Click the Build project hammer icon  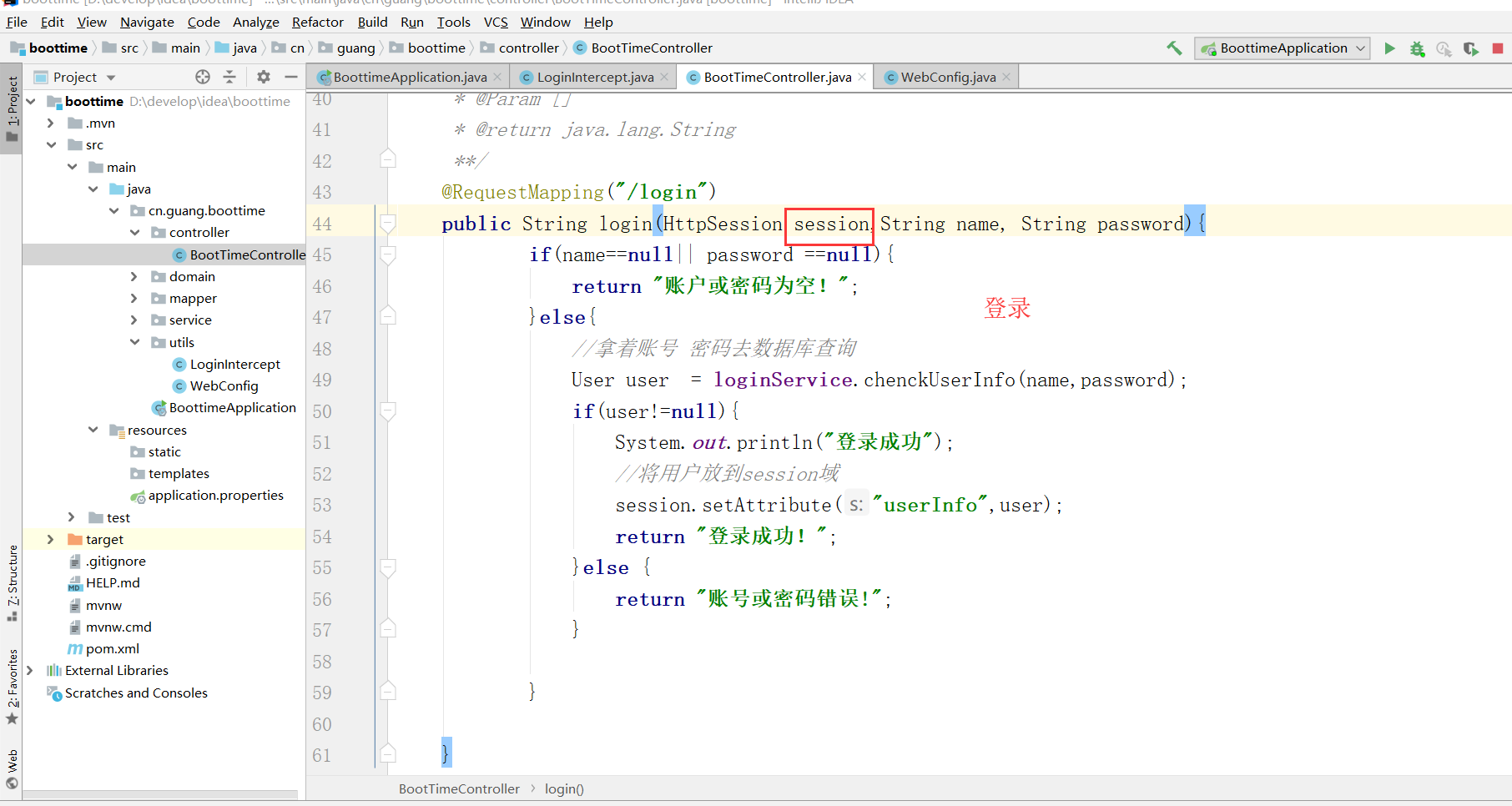(1174, 48)
